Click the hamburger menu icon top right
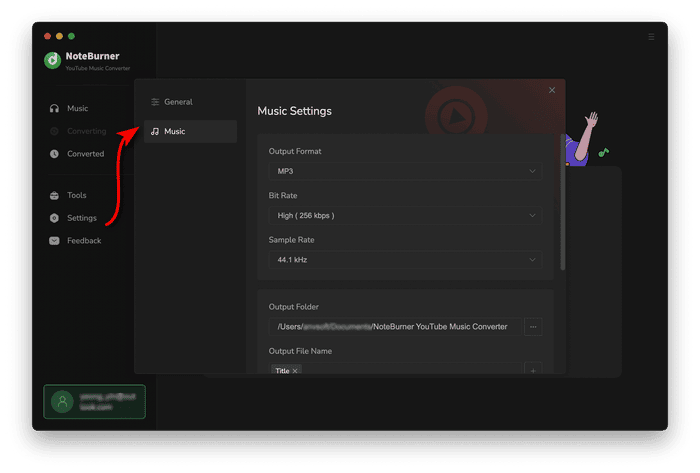 [x=651, y=37]
